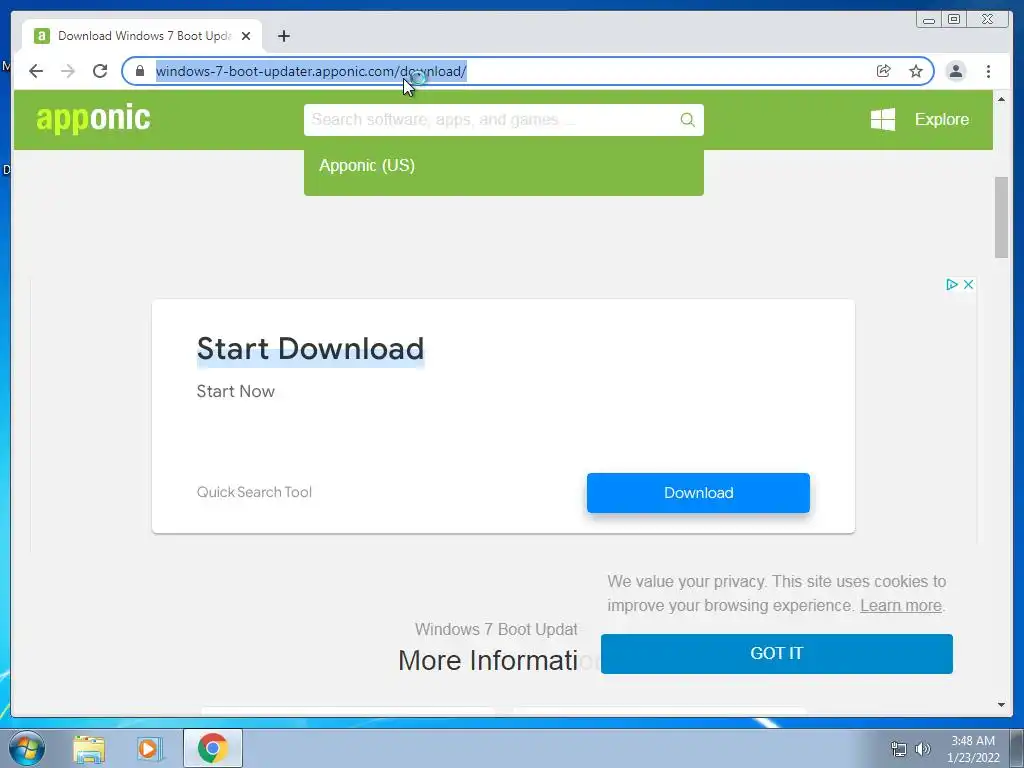Click the address bar URL

311,71
